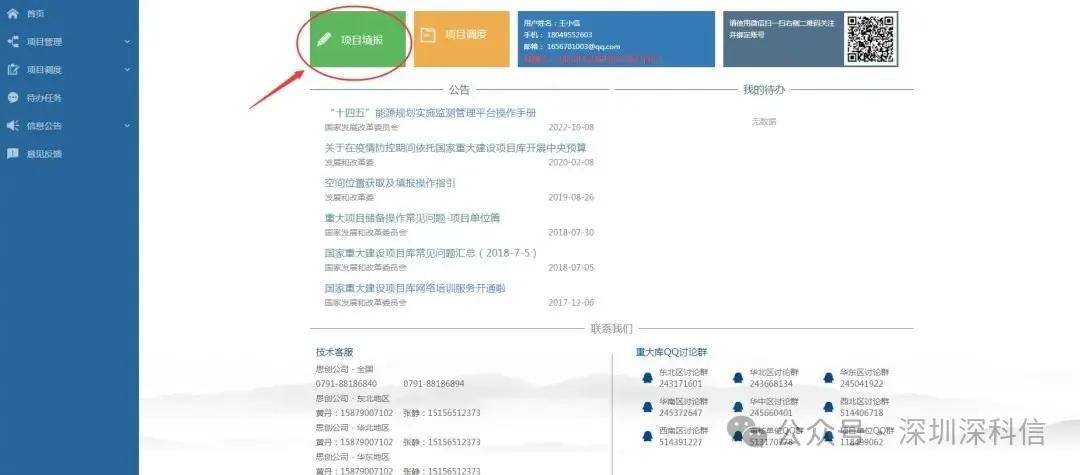Click the 信息公告 megaphone icon
This screenshot has height=475, width=1080.
12,126
